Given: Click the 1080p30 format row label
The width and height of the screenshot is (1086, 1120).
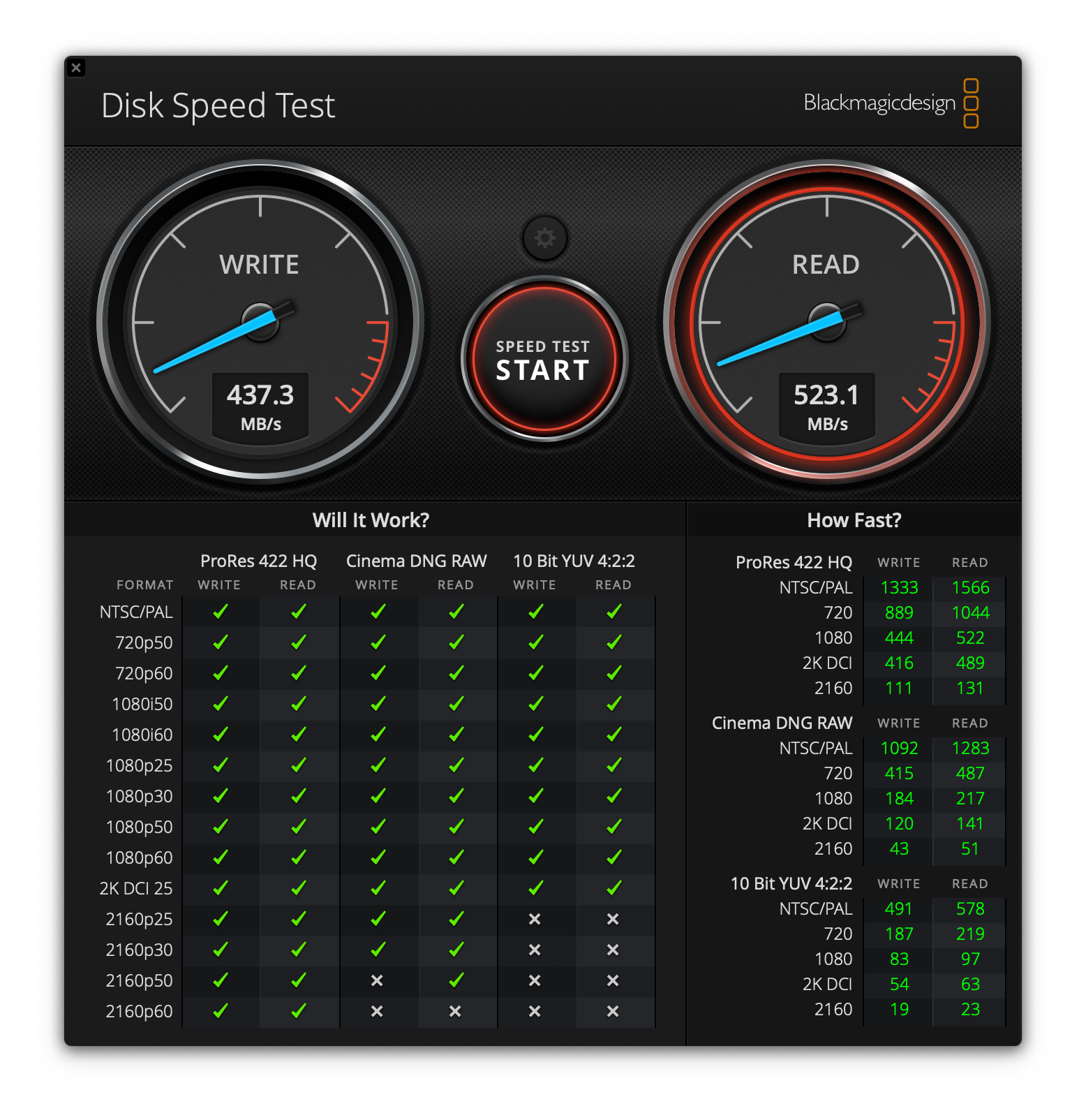Looking at the screenshot, I should [140, 797].
